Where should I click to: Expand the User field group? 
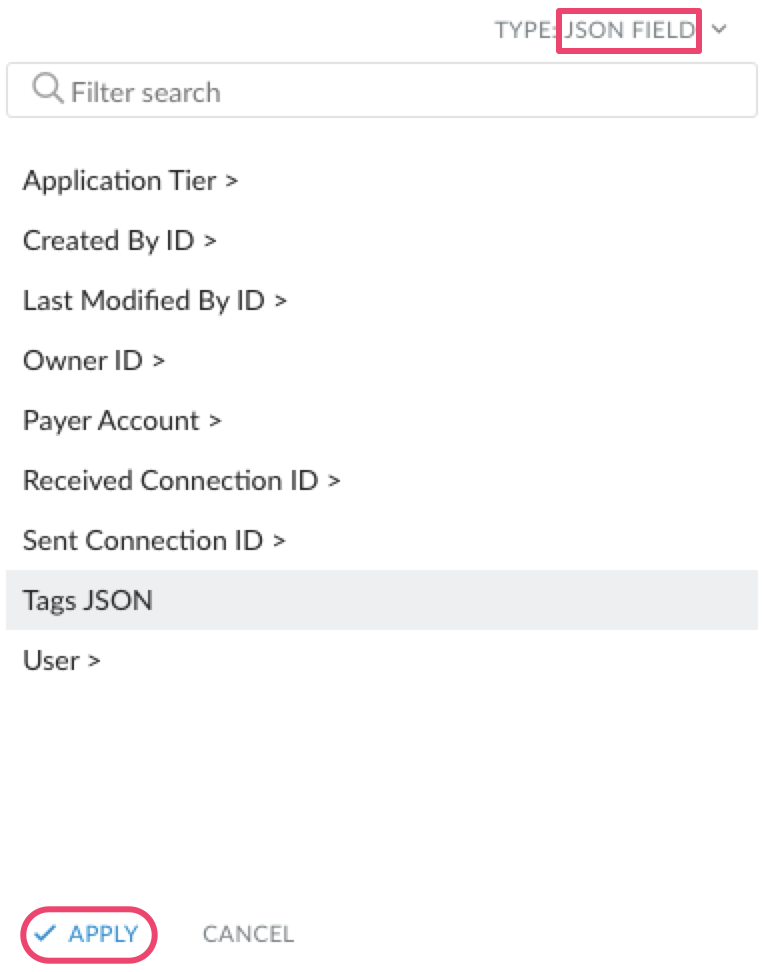pos(62,661)
